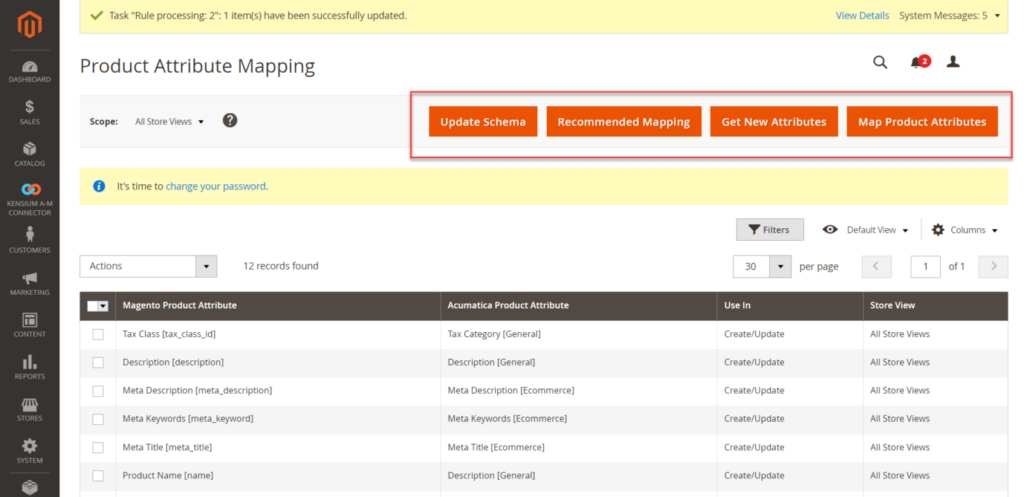Image resolution: width=1024 pixels, height=497 pixels.
Task: Open the select-all checkbox dropdown in header
Action: tap(103, 306)
